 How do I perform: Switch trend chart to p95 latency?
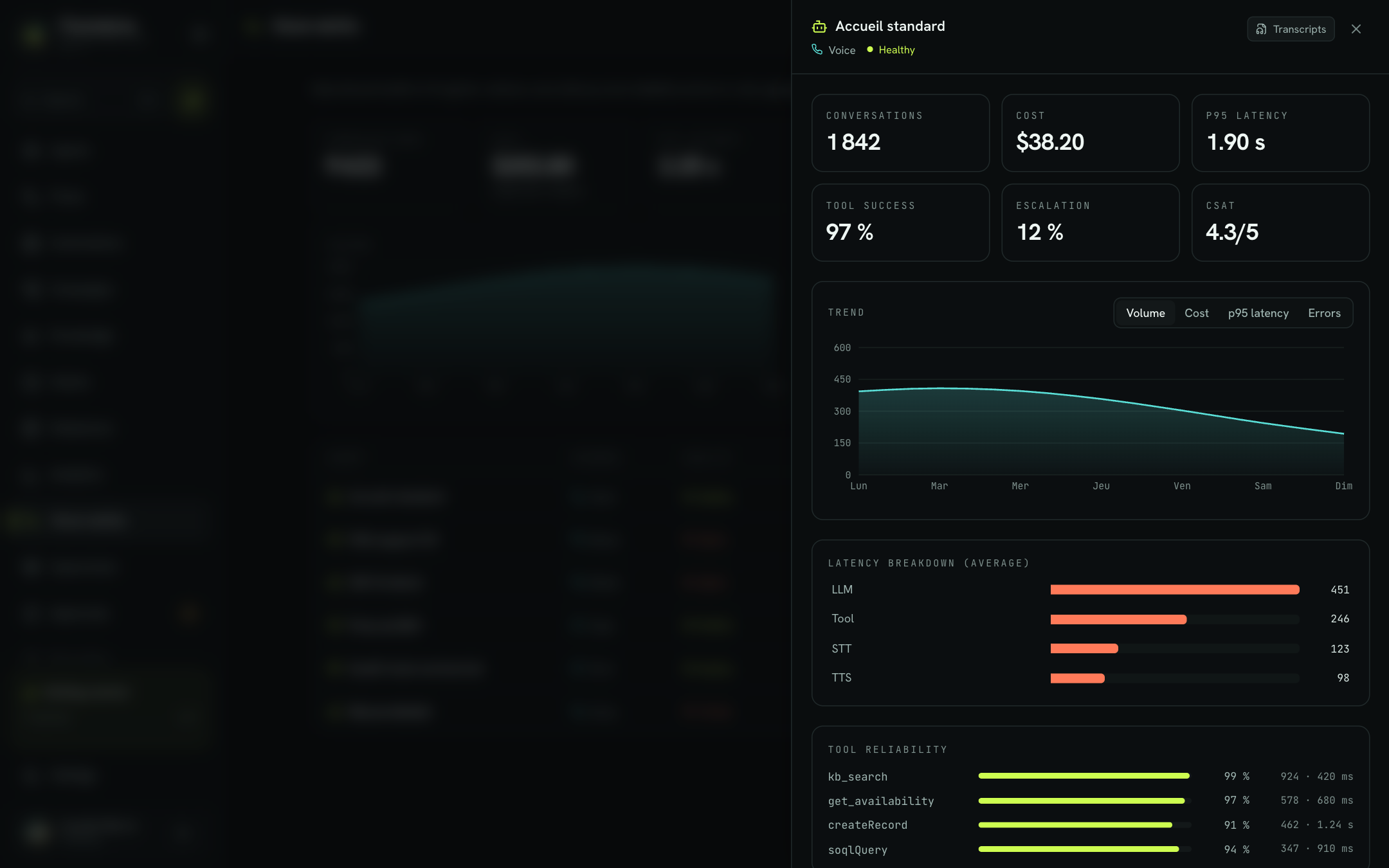[x=1258, y=313]
